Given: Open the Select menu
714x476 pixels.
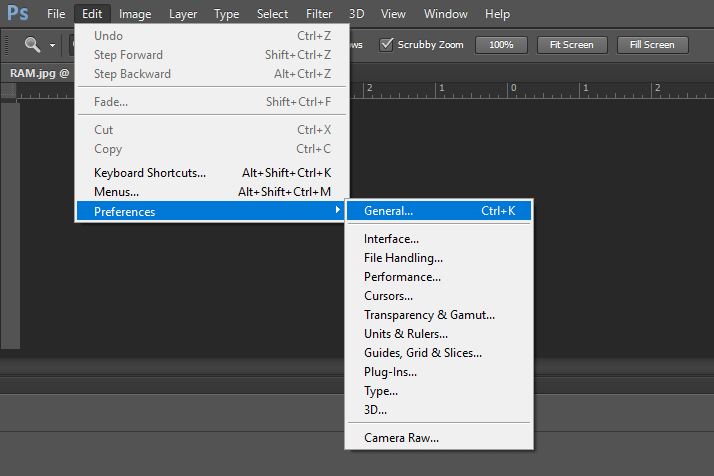Looking at the screenshot, I should 272,14.
